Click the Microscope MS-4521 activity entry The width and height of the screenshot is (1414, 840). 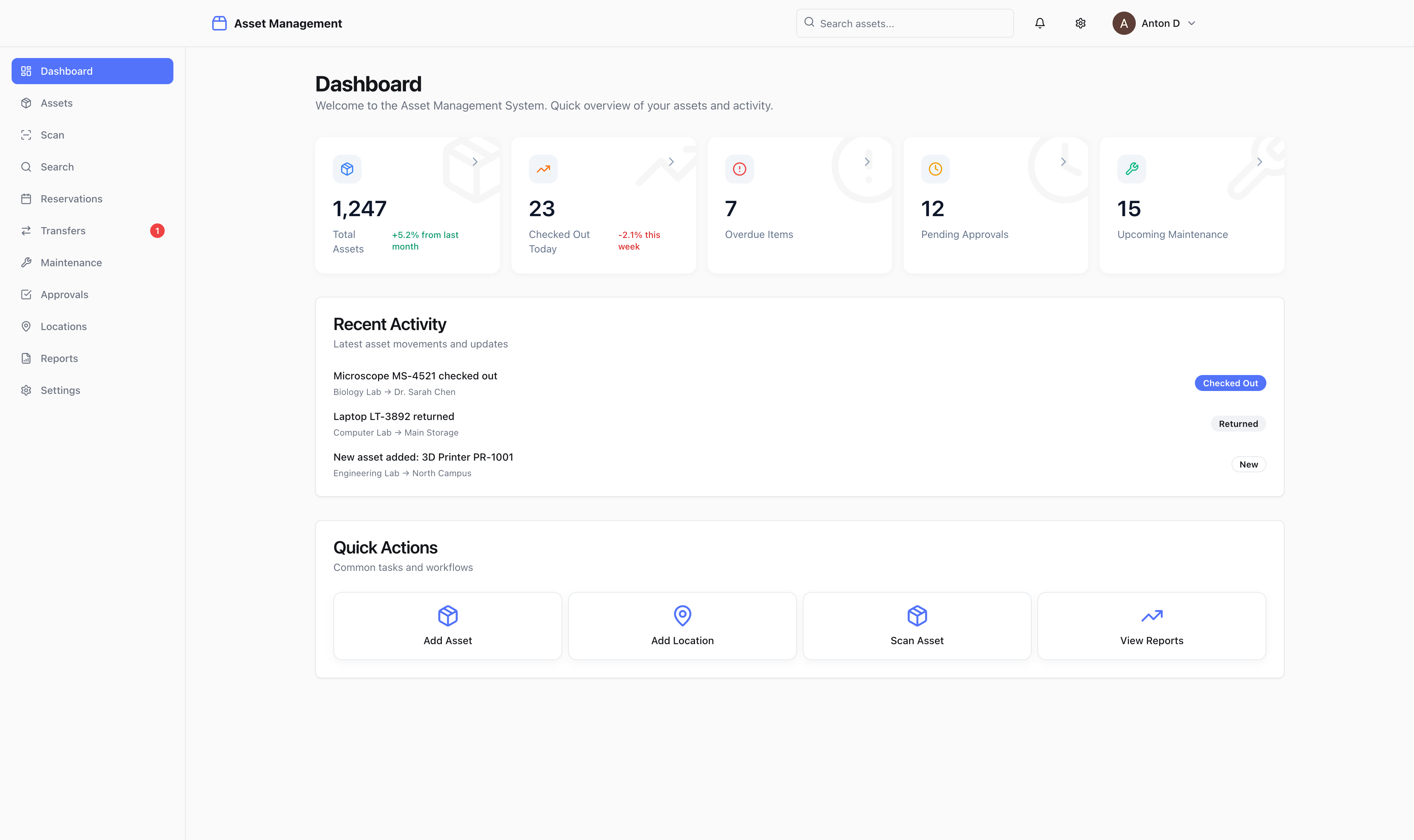[x=415, y=375]
